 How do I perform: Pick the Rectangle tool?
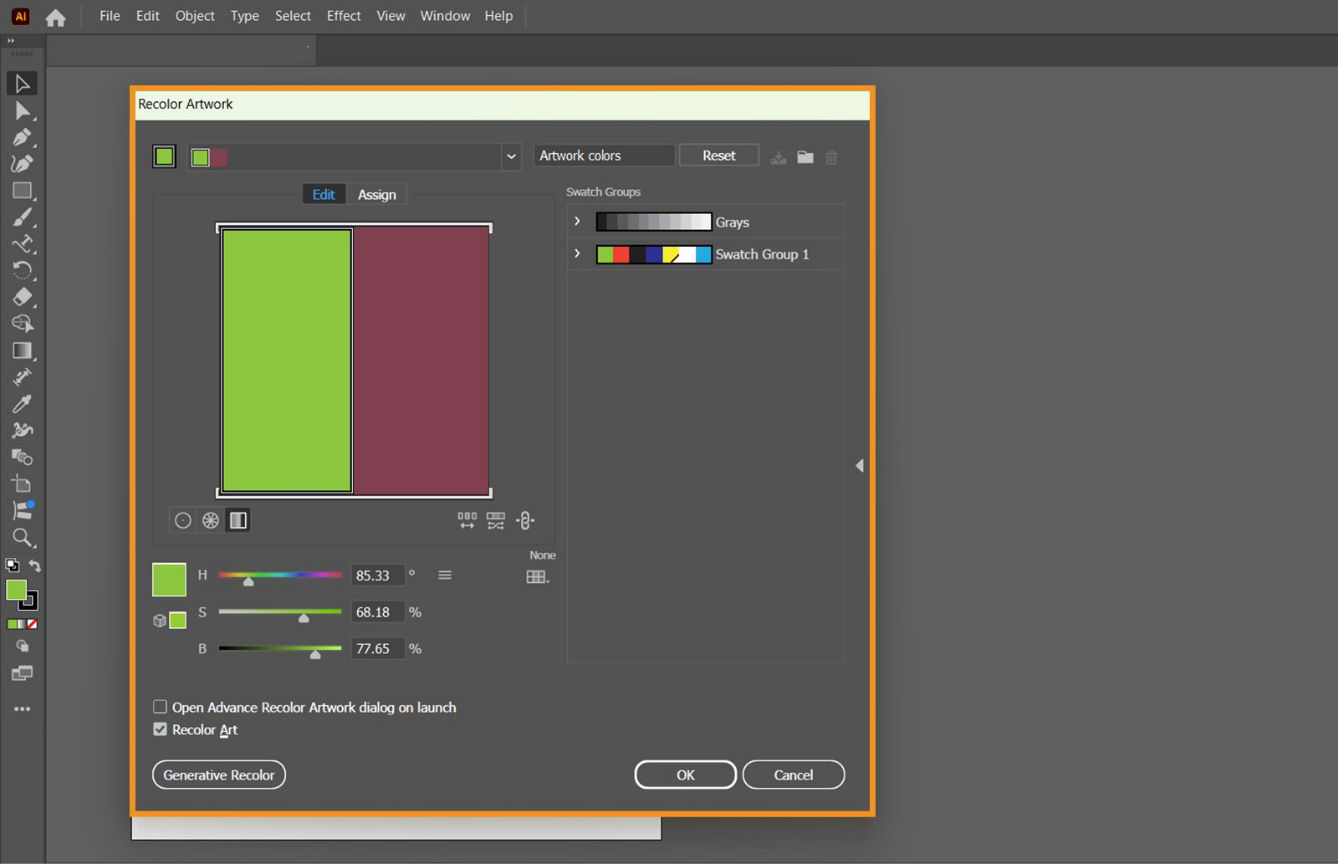22,191
